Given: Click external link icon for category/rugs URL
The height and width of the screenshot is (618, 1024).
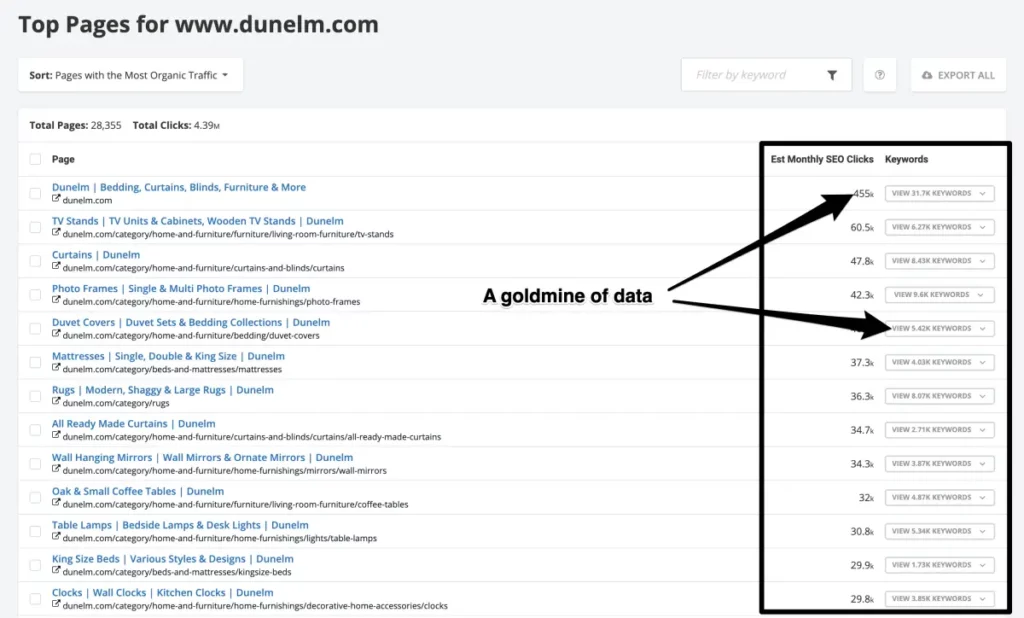Looking at the screenshot, I should pyautogui.click(x=56, y=402).
